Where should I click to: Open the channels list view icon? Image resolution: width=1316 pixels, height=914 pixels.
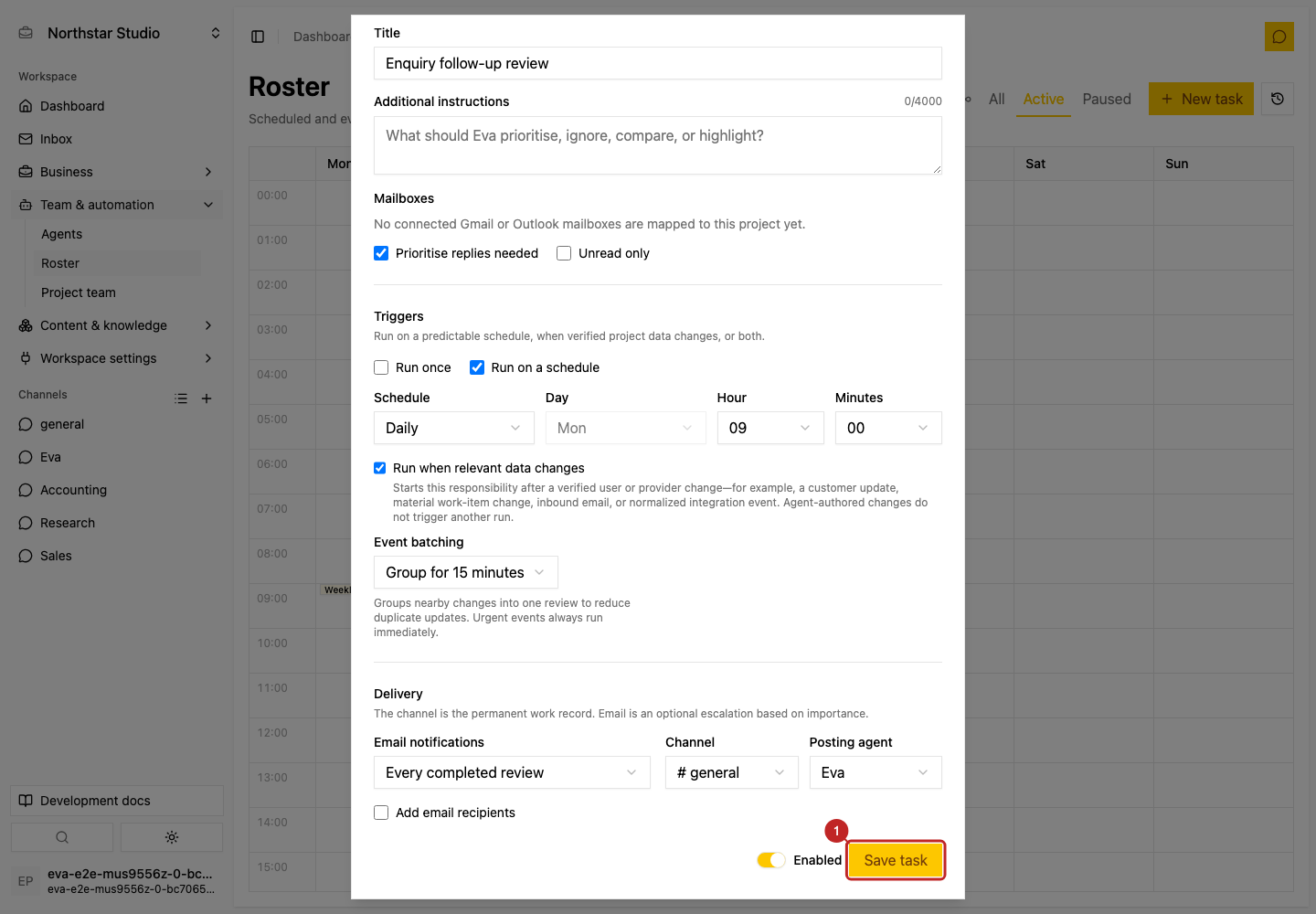(181, 399)
